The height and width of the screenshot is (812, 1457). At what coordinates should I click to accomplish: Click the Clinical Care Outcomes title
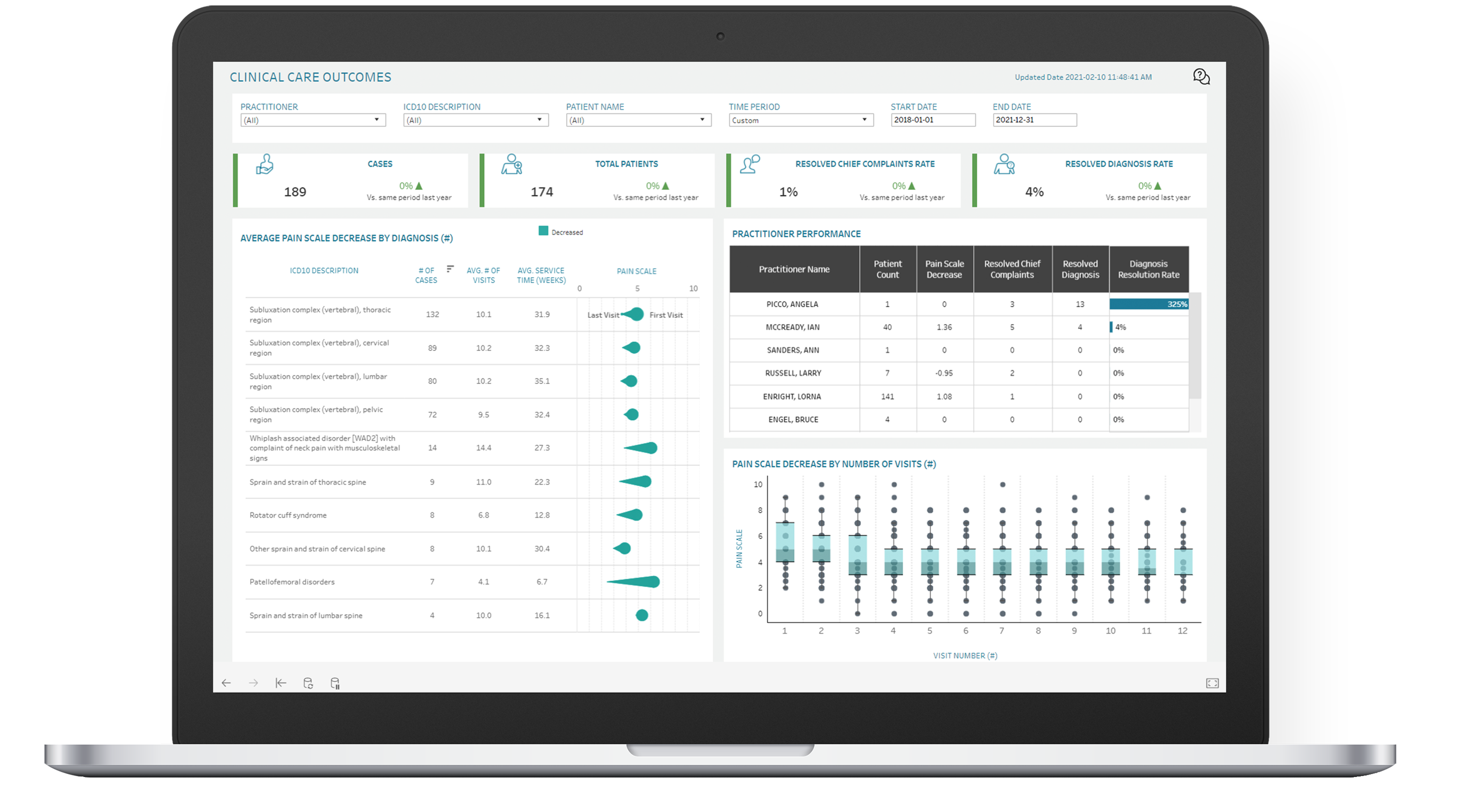click(x=310, y=77)
